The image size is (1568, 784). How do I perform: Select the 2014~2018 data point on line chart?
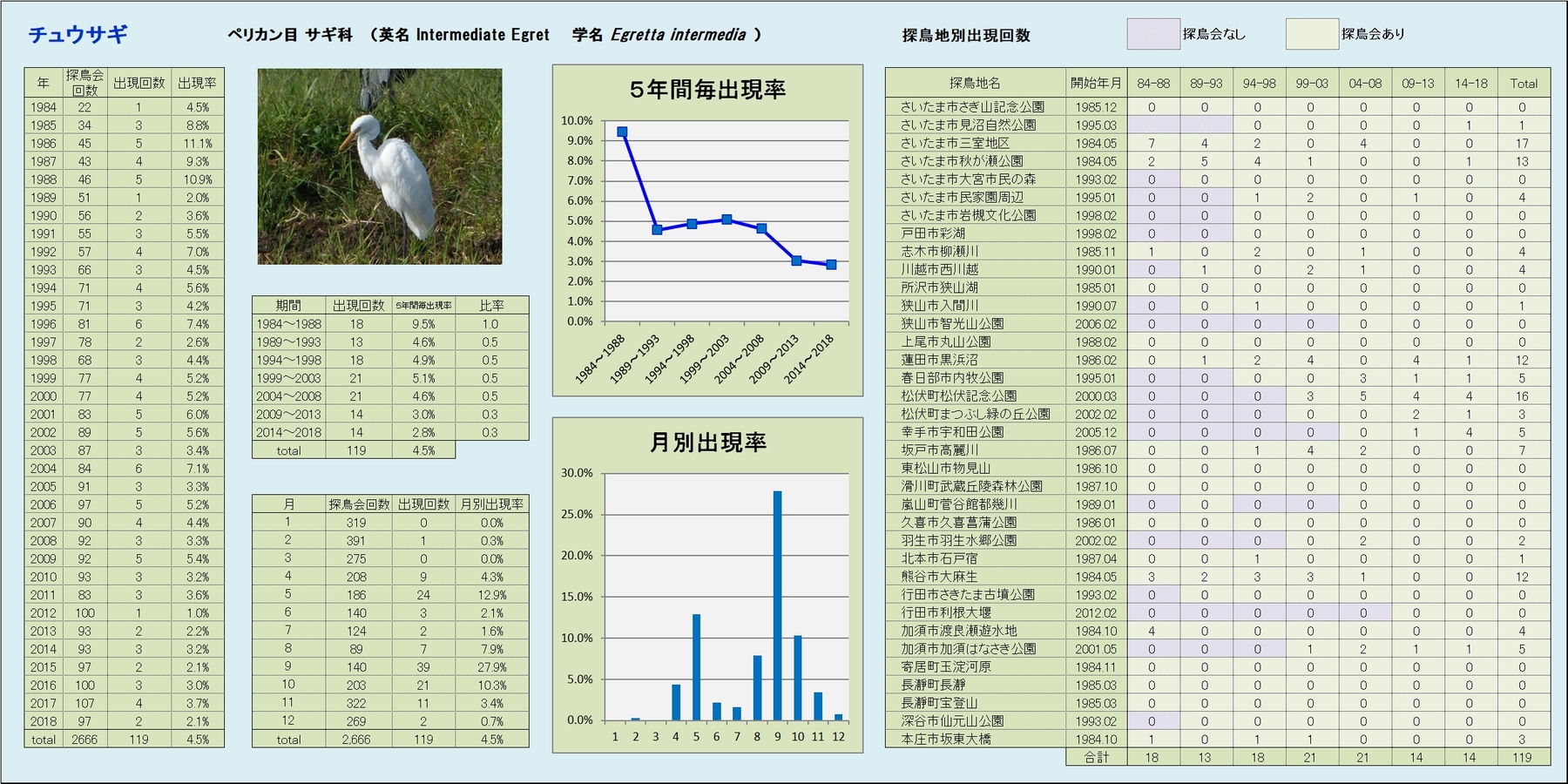tap(831, 265)
